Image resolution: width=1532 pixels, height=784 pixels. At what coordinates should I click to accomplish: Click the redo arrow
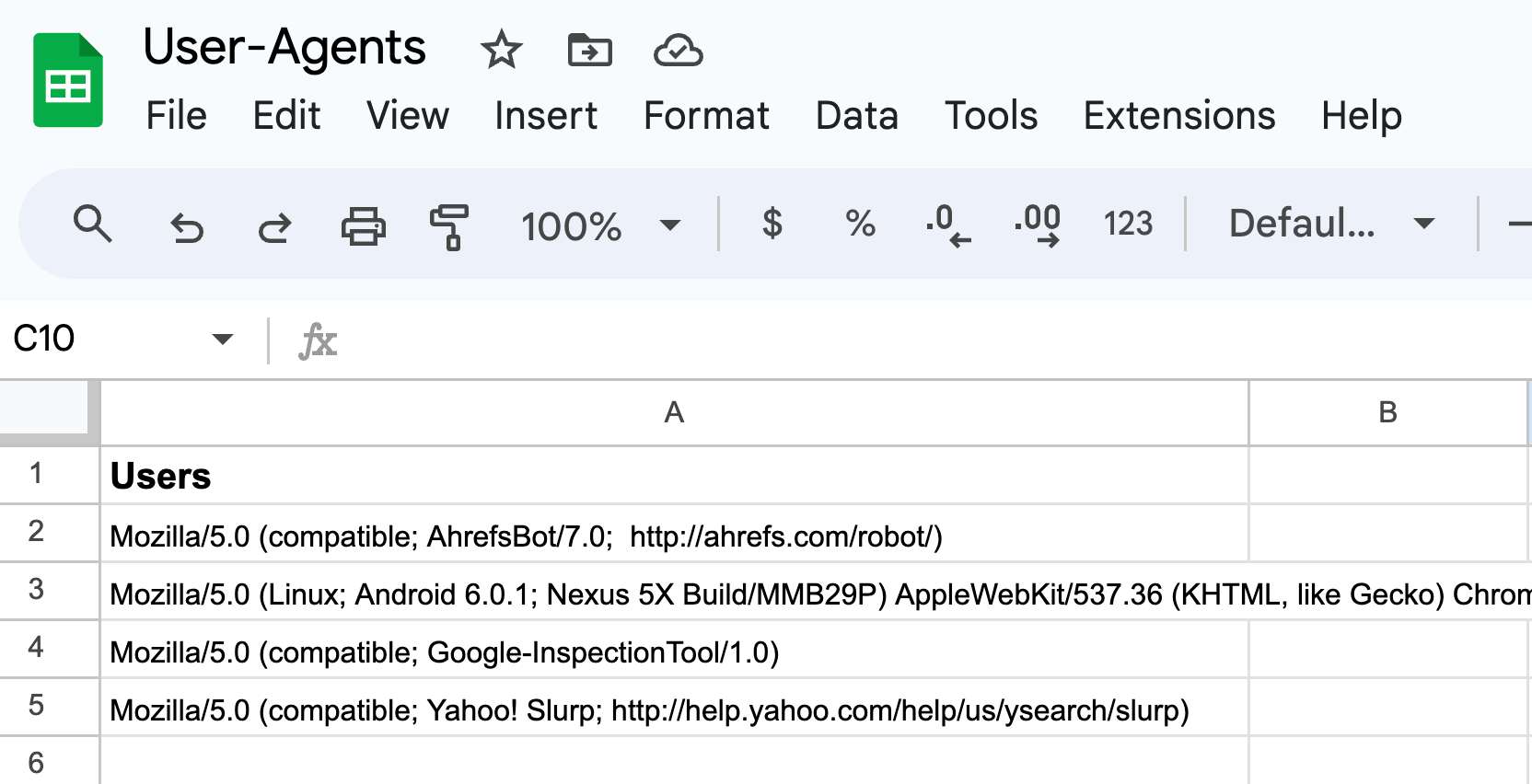tap(274, 225)
